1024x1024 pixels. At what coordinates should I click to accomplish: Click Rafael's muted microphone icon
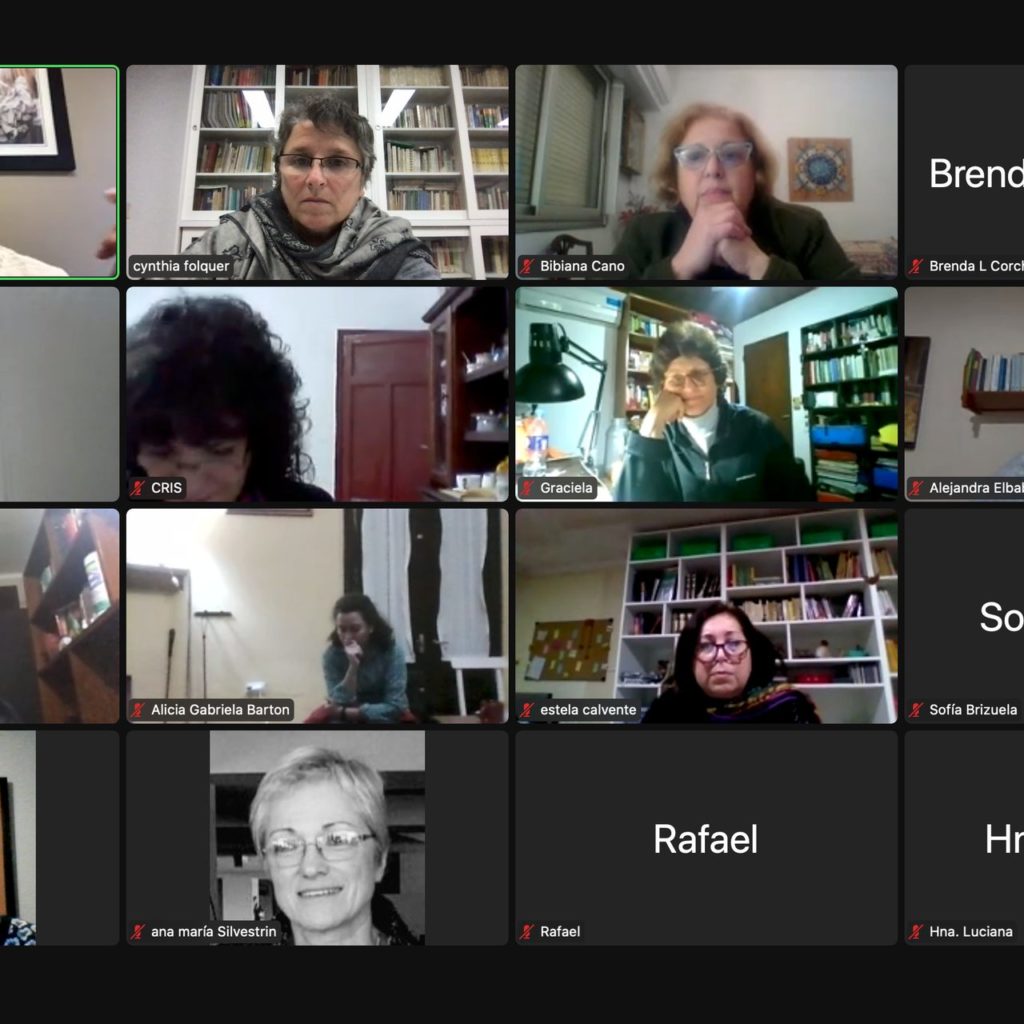point(527,932)
